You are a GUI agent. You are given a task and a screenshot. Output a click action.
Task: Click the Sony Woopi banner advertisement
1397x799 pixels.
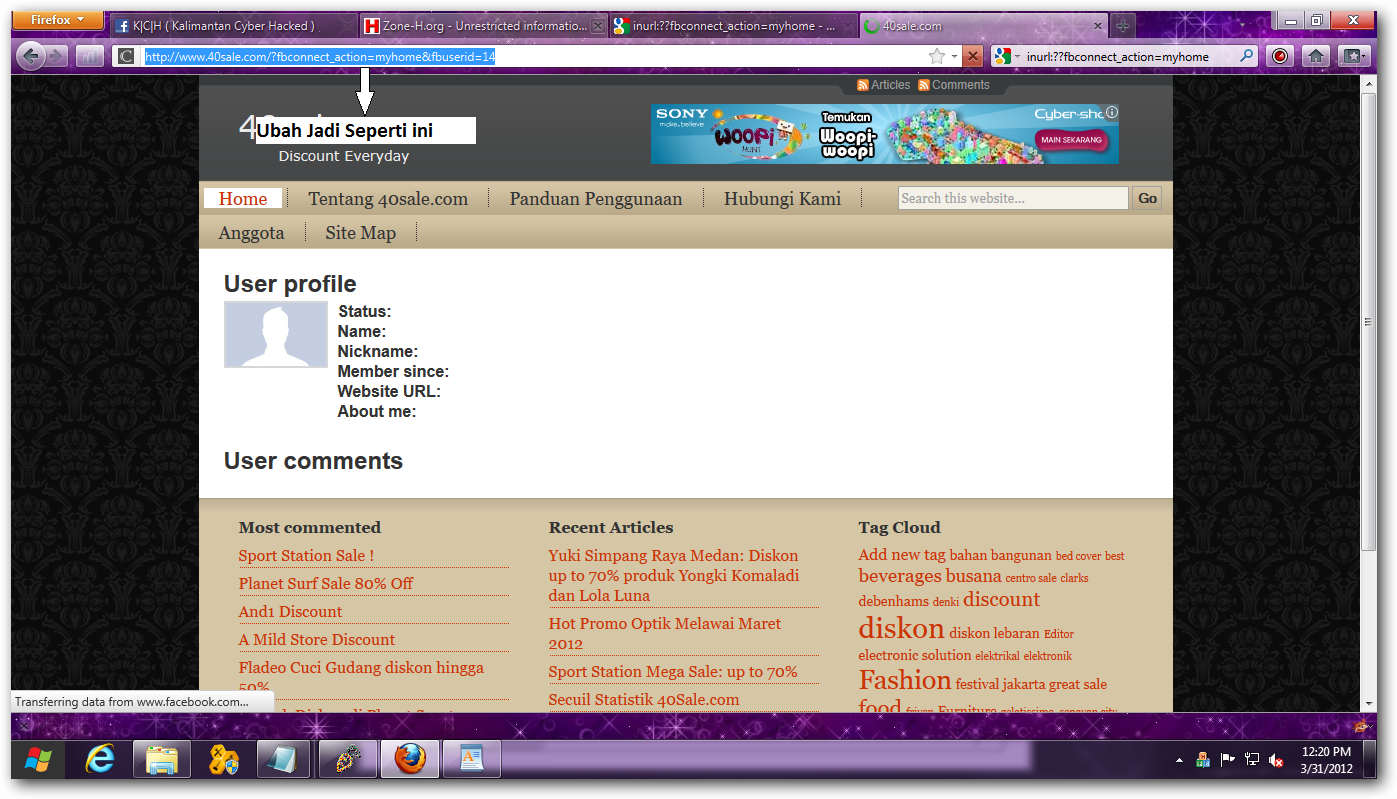(885, 134)
